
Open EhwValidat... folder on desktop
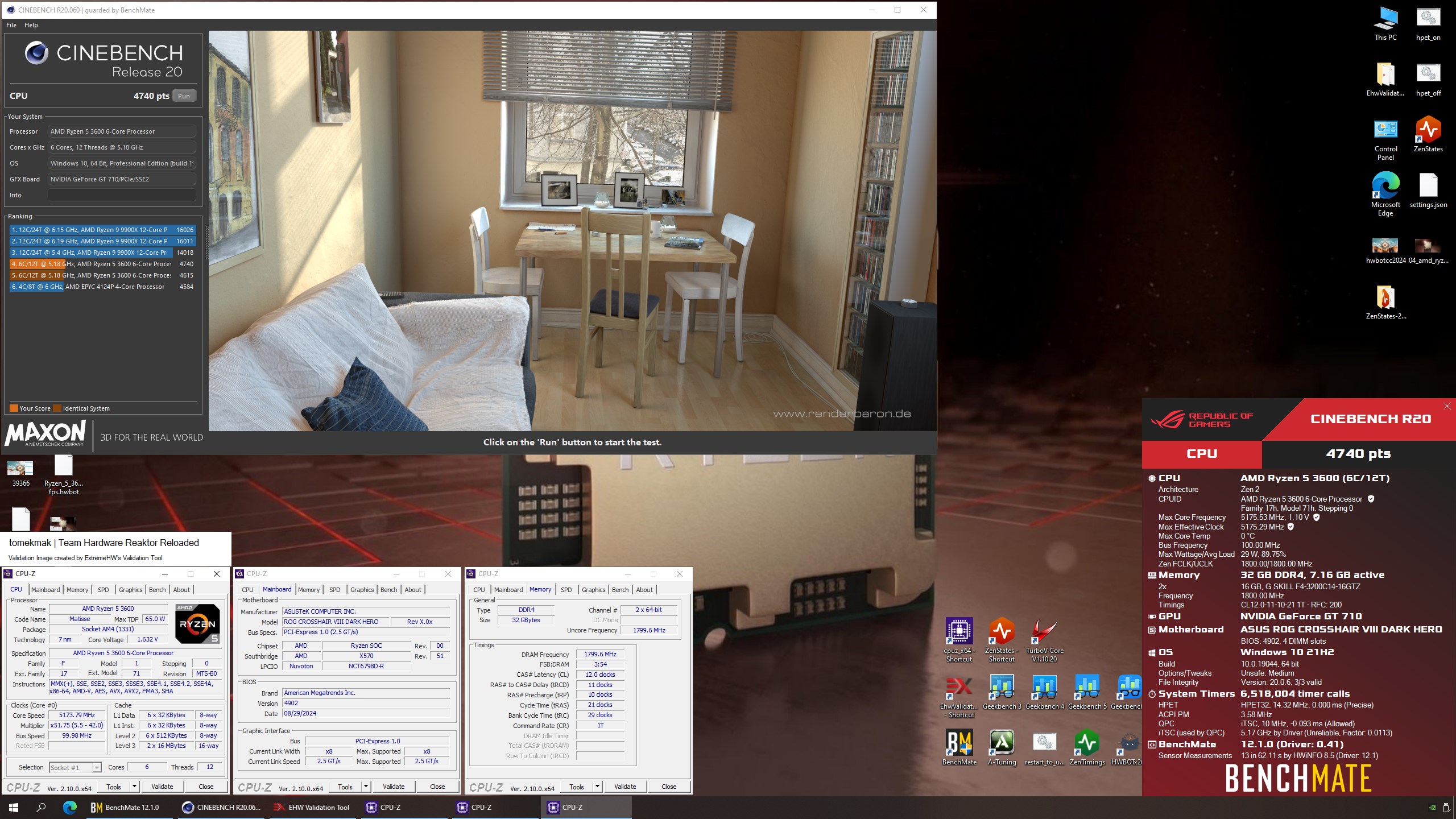[x=1385, y=80]
